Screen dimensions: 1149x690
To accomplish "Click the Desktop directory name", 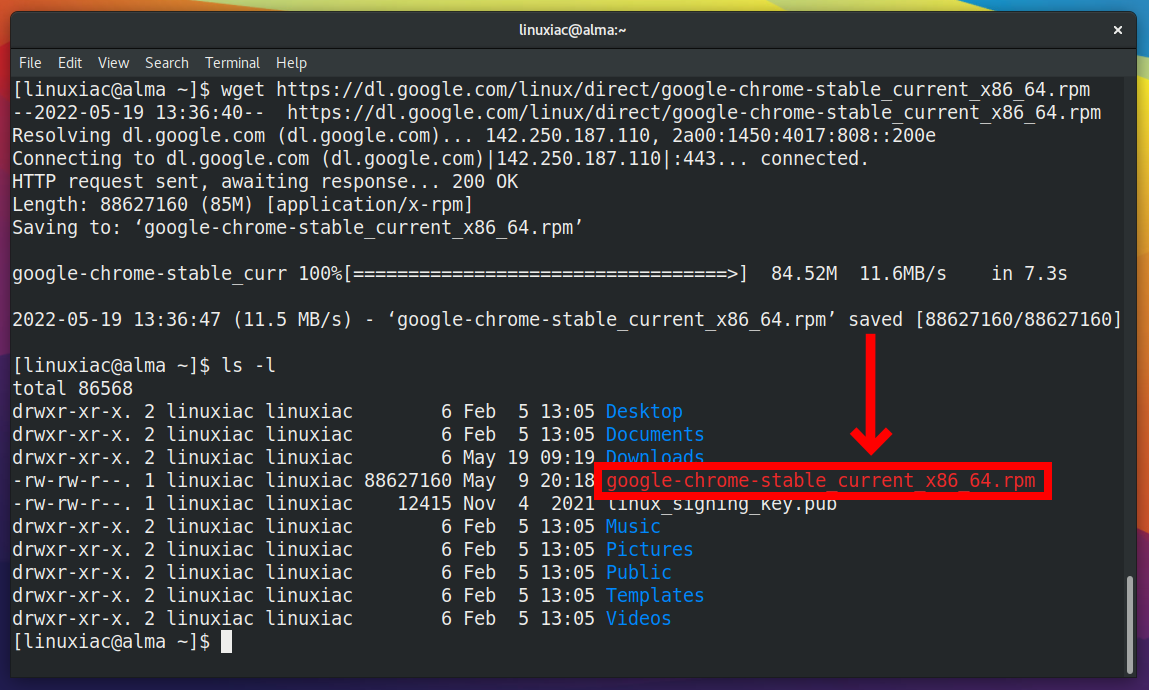I will (644, 411).
